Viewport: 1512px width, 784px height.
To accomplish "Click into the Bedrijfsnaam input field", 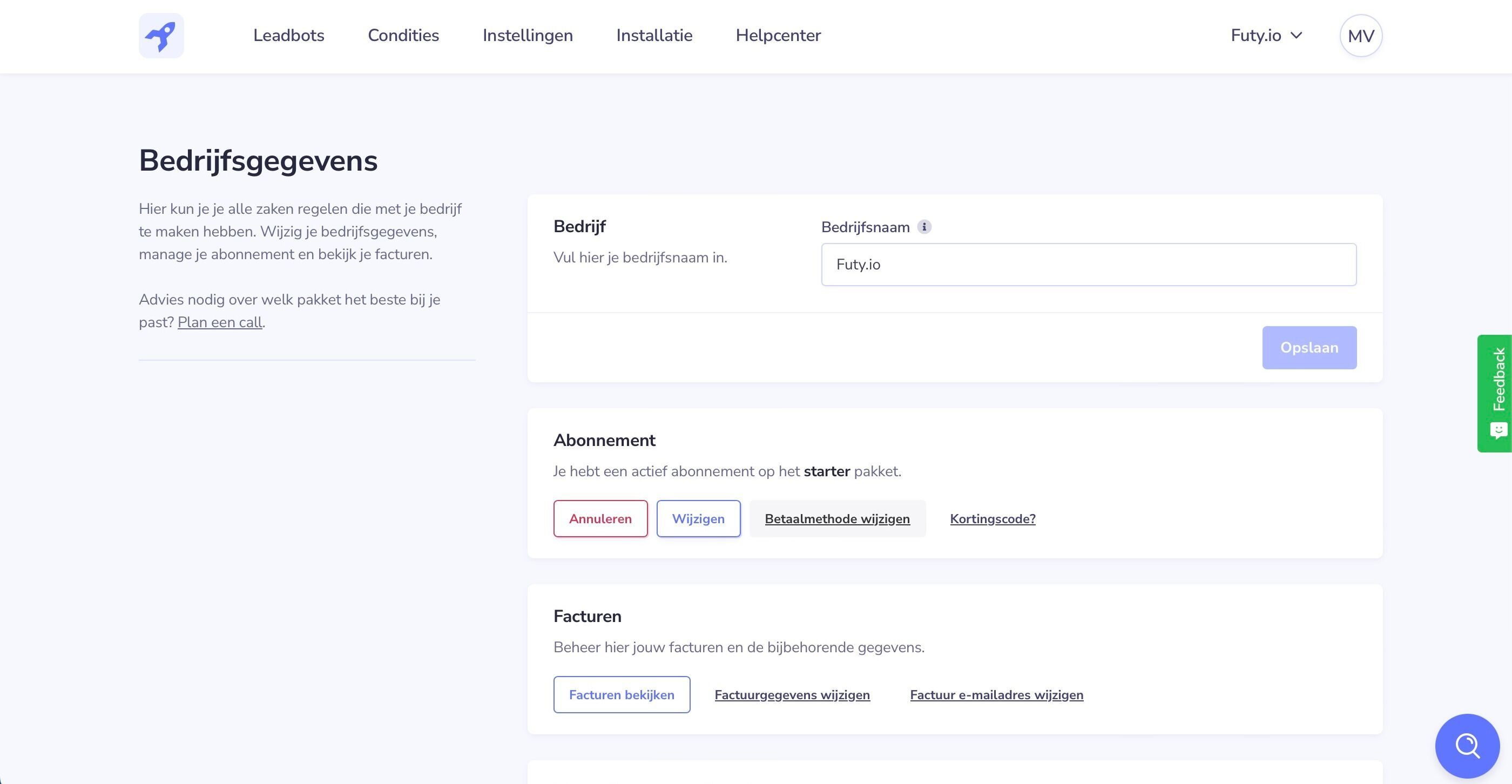I will tap(1089, 265).
